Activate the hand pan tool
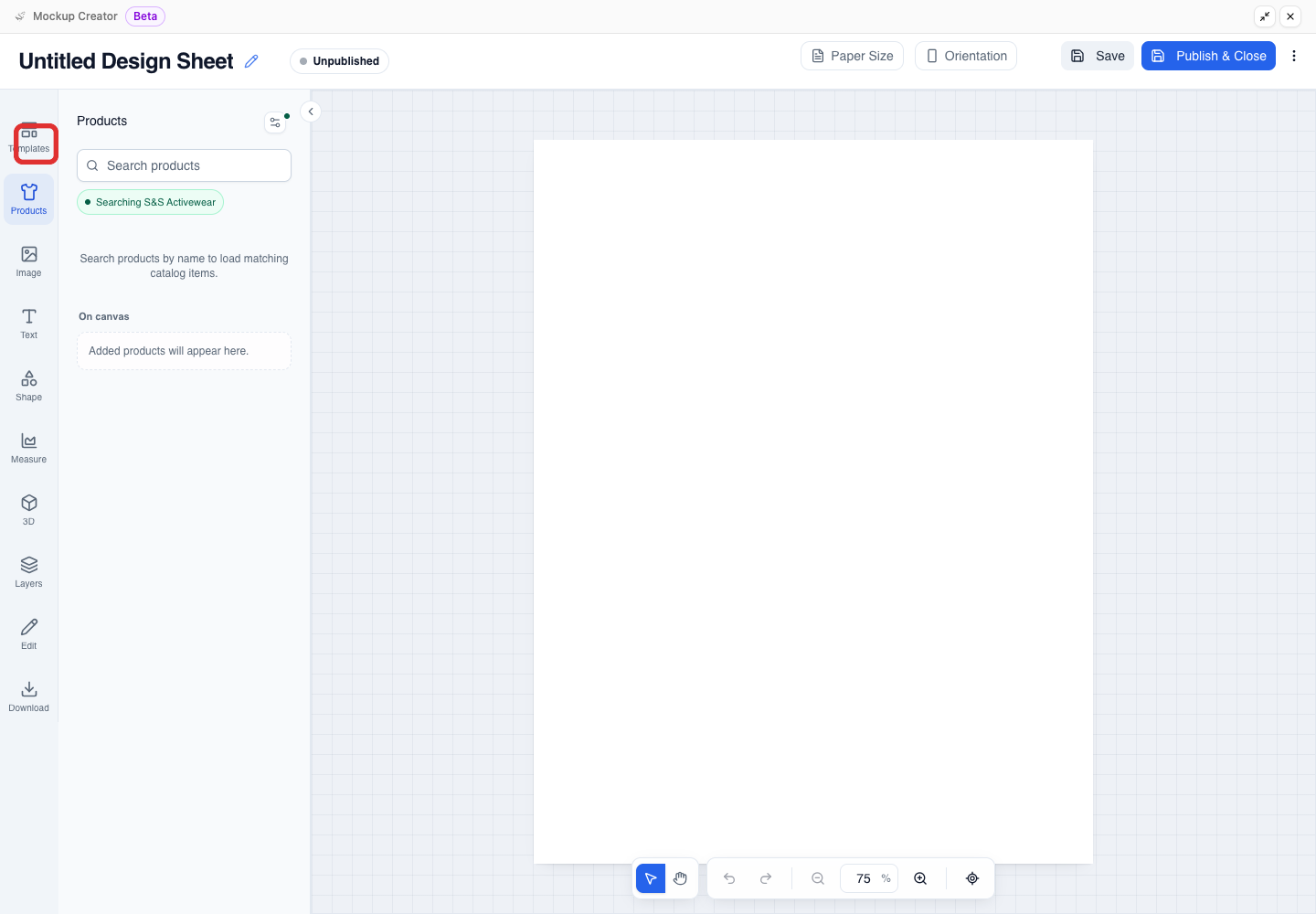Screen dimensions: 1316x914 click(x=680, y=878)
